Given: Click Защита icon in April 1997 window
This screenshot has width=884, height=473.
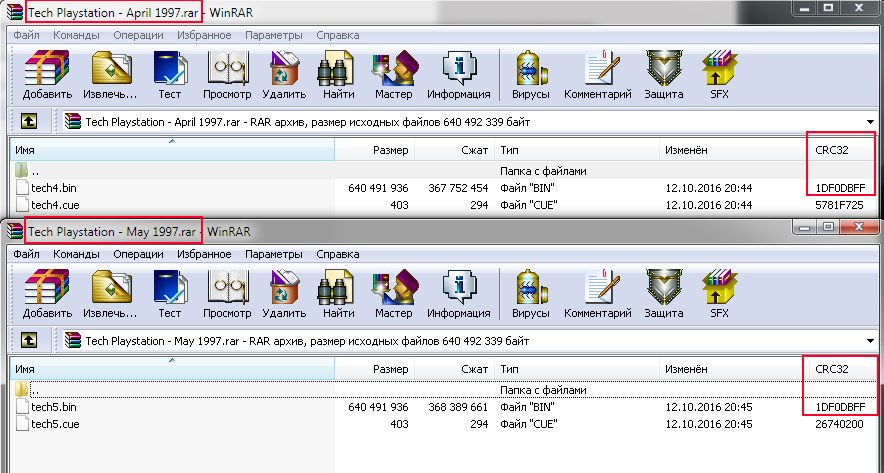Looking at the screenshot, I should click(x=664, y=69).
